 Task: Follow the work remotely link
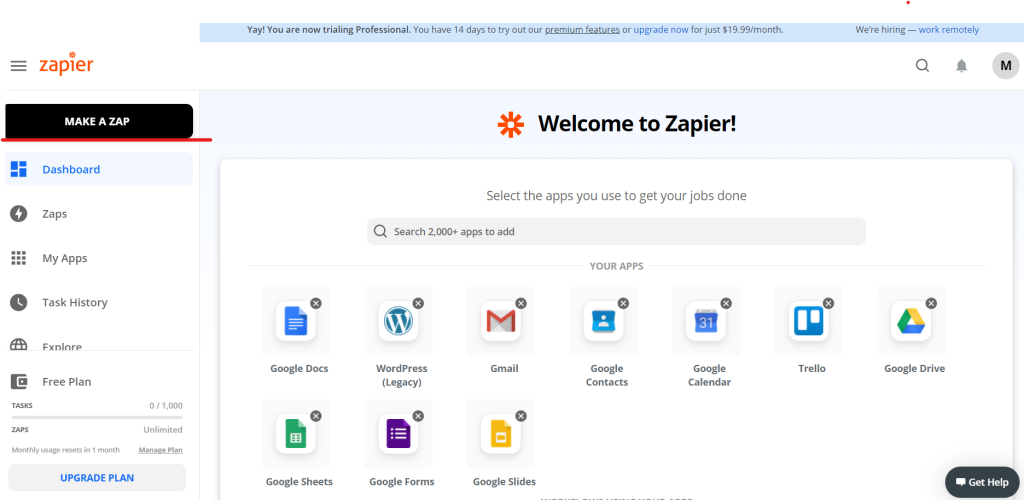click(x=949, y=29)
